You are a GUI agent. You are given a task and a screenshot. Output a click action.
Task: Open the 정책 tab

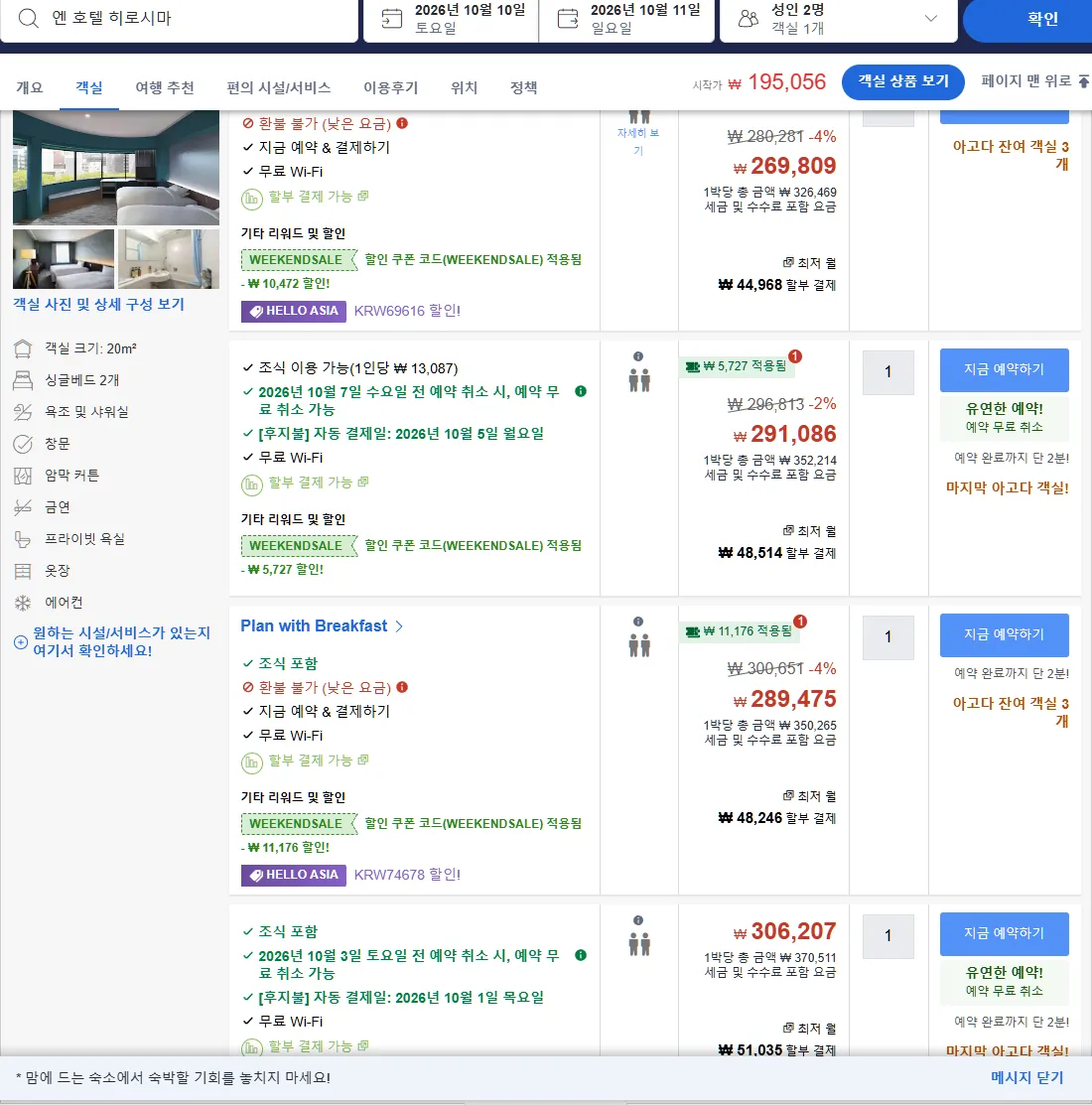click(523, 87)
